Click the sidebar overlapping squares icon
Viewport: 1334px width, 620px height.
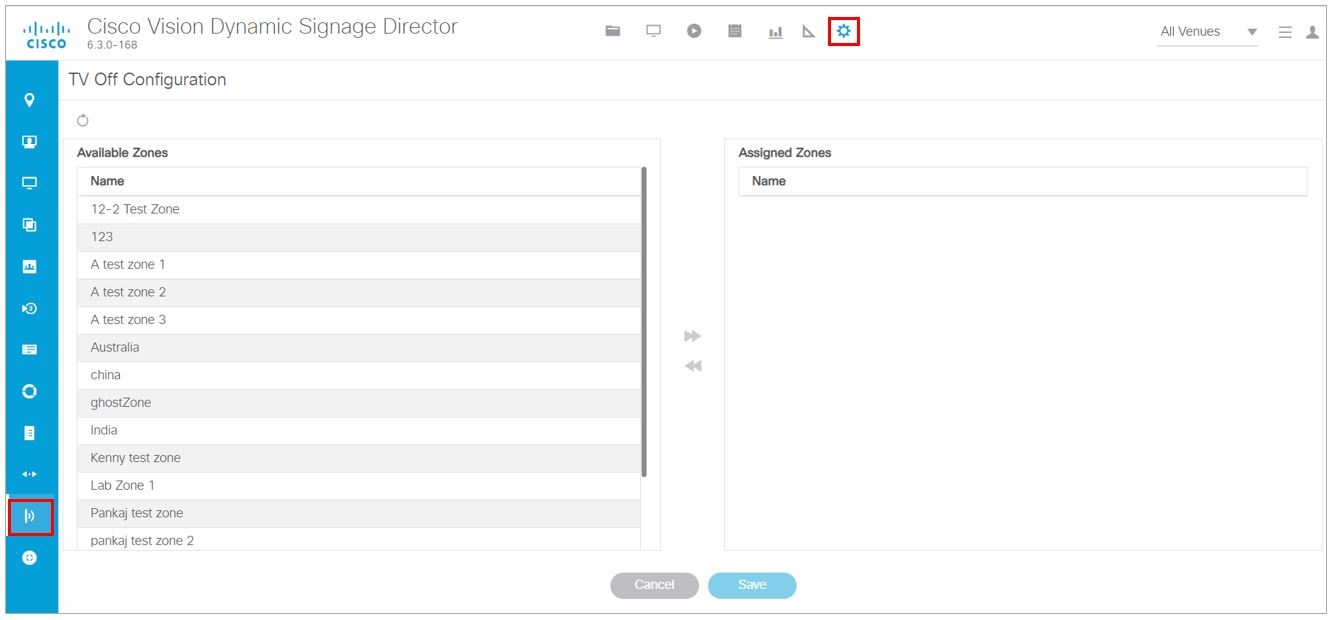click(30, 225)
